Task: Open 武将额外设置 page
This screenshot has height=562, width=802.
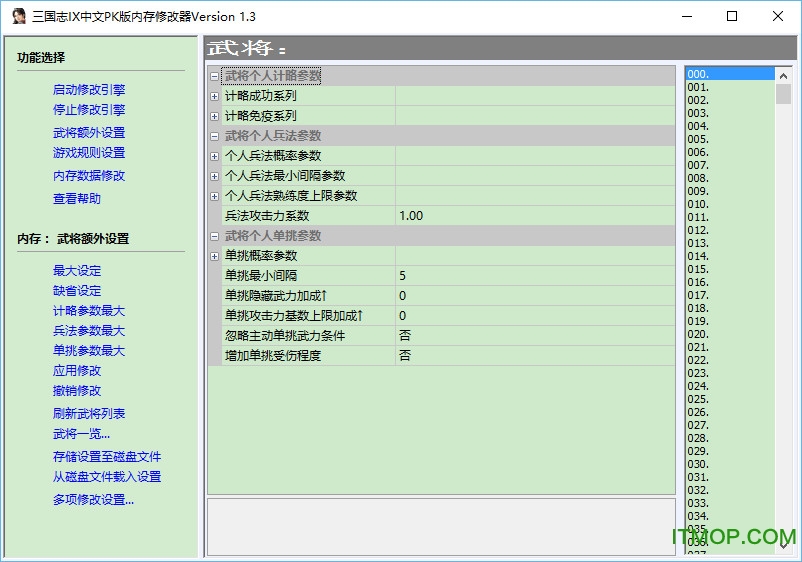Action: [x=89, y=132]
